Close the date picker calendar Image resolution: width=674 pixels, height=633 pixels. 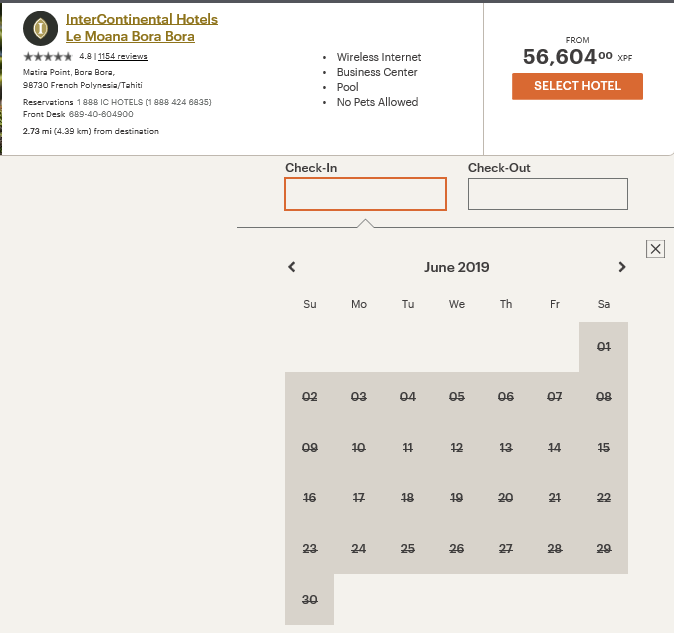[x=655, y=249]
